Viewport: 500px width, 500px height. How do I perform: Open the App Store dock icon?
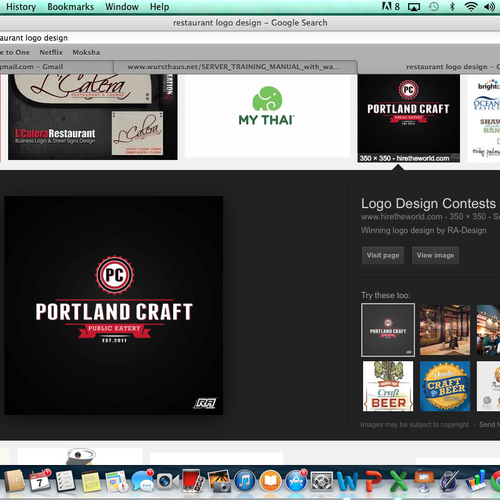295,481
